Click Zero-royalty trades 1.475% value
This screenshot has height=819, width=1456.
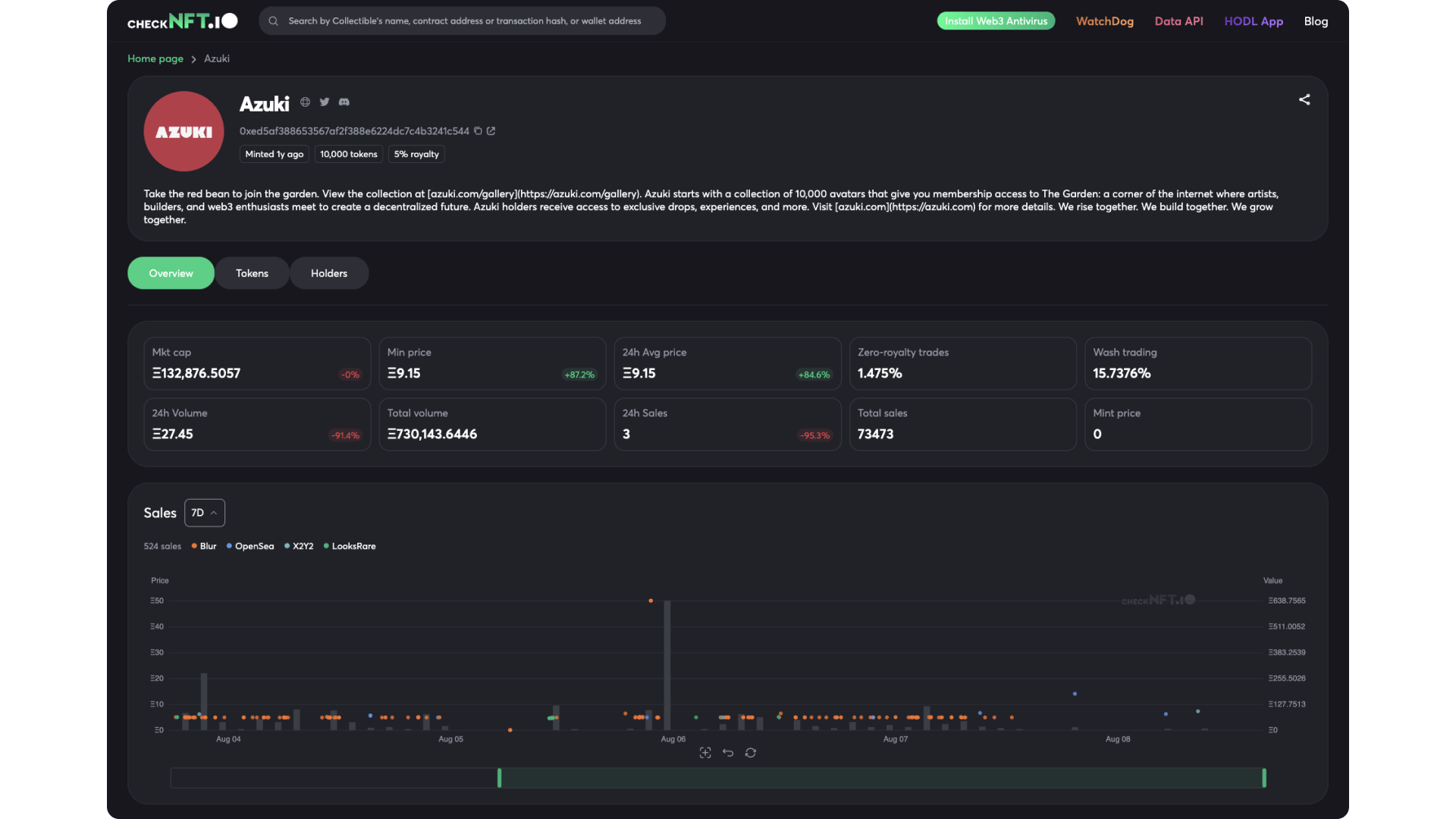[x=880, y=373]
